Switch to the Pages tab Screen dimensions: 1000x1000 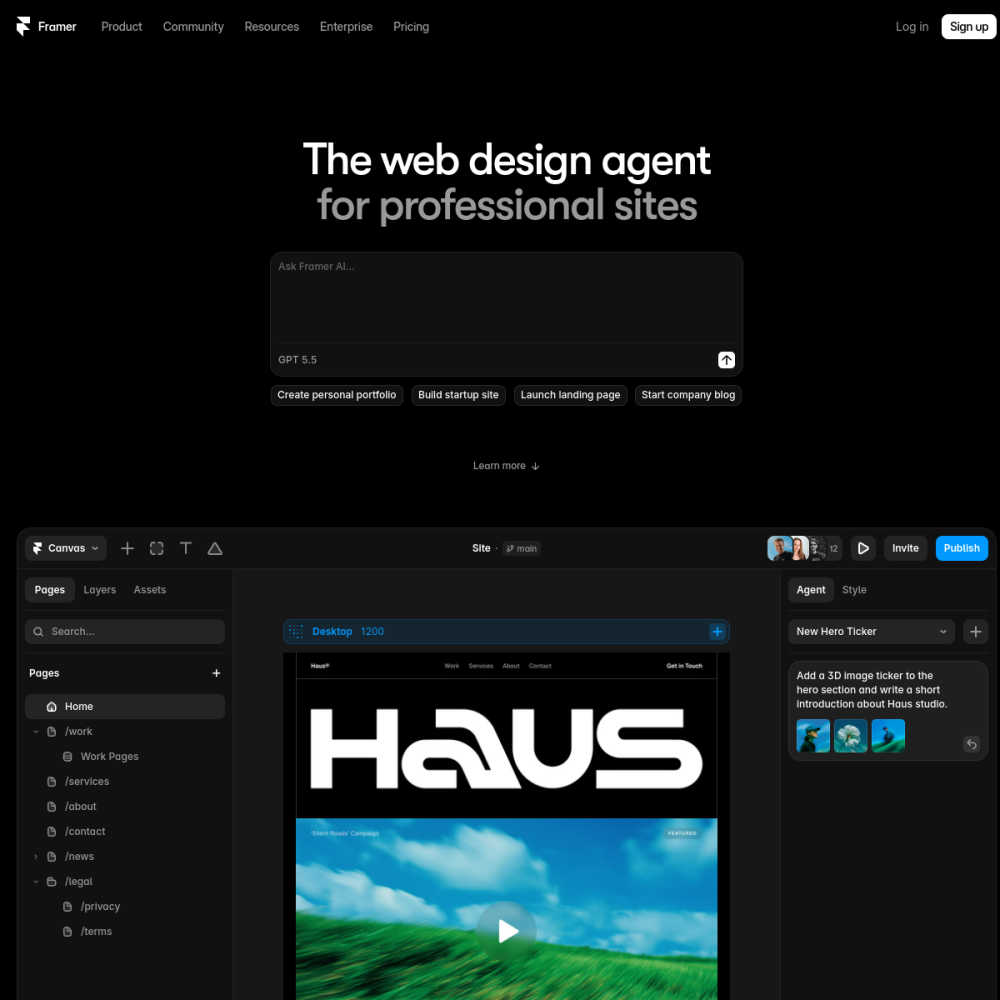click(50, 590)
